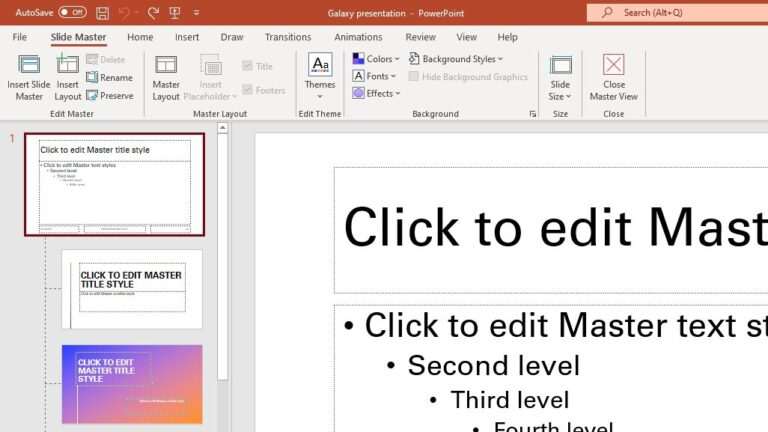Viewport: 768px width, 432px height.
Task: Click the thumbnail pane scrollbar thumb
Action: (x=222, y=256)
